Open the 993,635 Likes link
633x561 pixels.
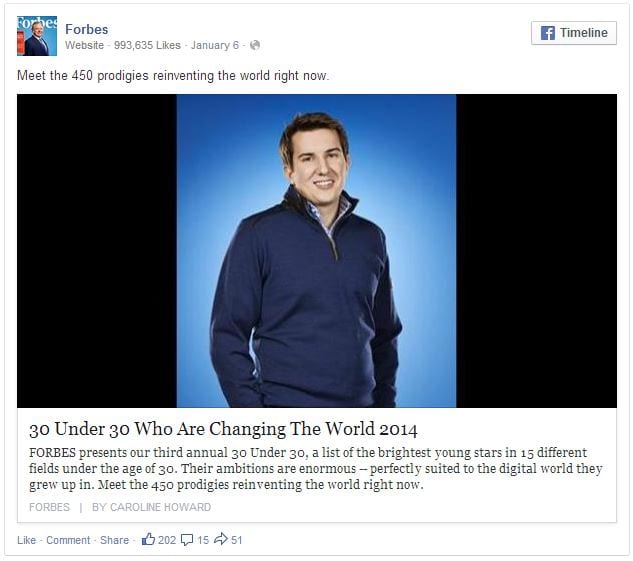(x=147, y=45)
